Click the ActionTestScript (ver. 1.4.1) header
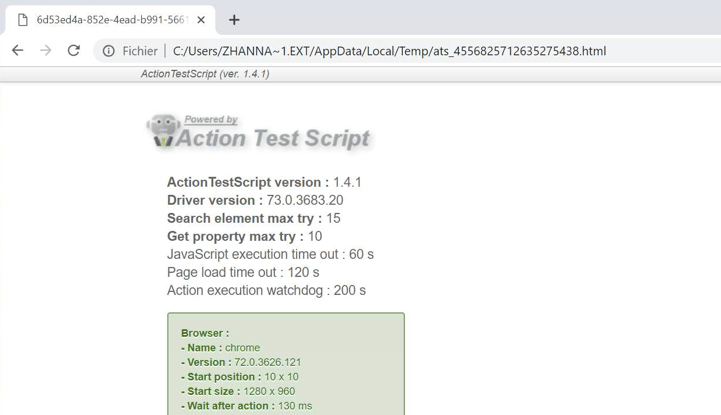Image resolution: width=721 pixels, height=415 pixels. click(x=205, y=74)
